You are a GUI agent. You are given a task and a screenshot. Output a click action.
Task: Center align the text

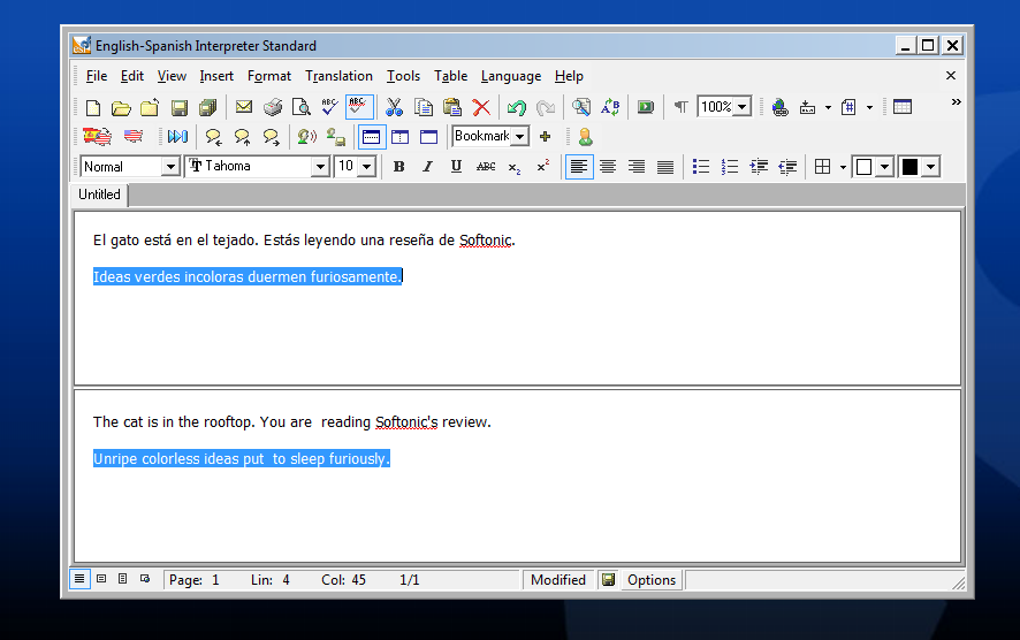click(x=608, y=167)
